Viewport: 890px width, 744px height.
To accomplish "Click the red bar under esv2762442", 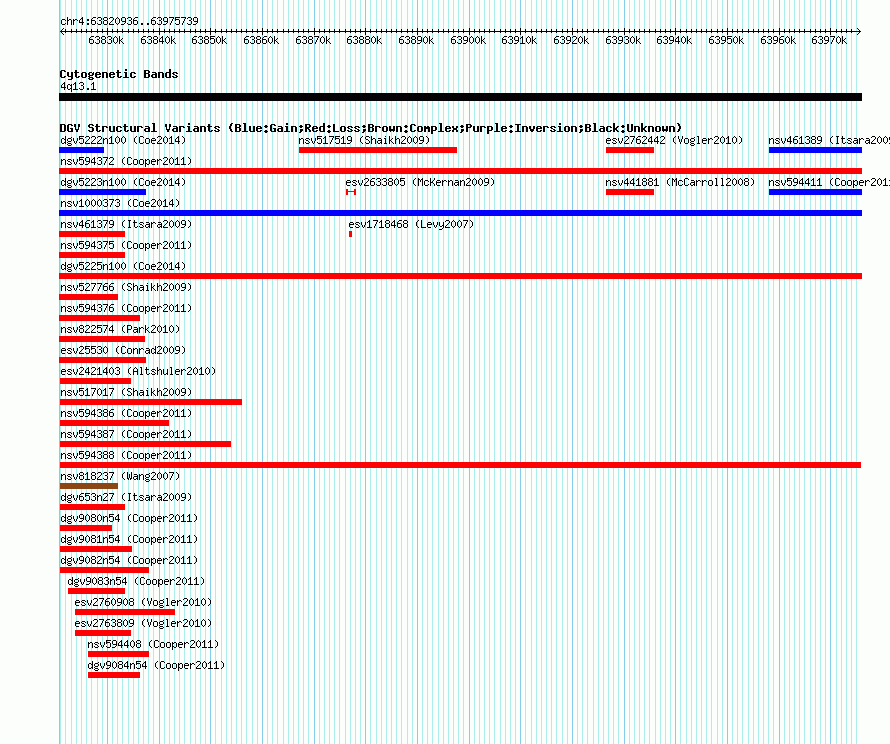I will [x=630, y=150].
